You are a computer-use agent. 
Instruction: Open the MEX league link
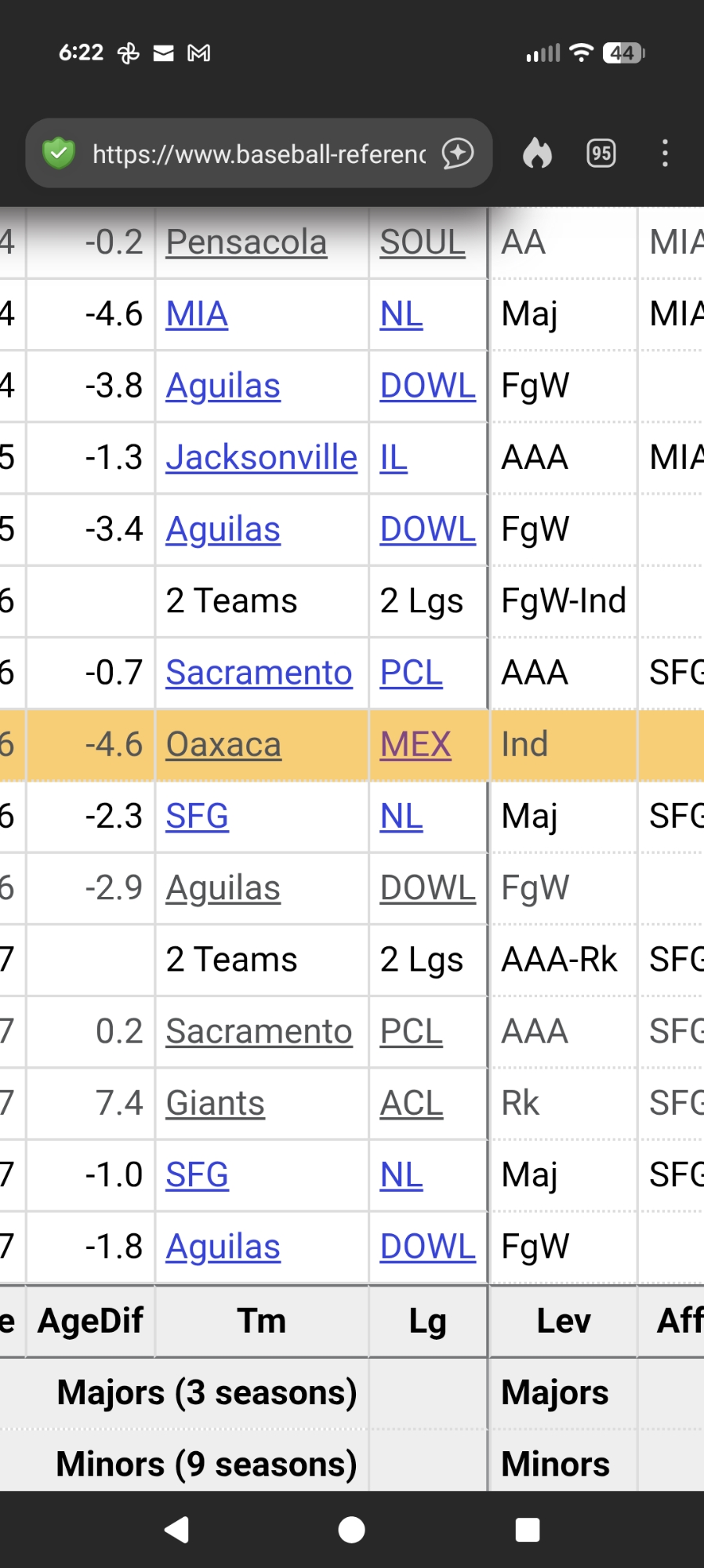[x=416, y=745]
